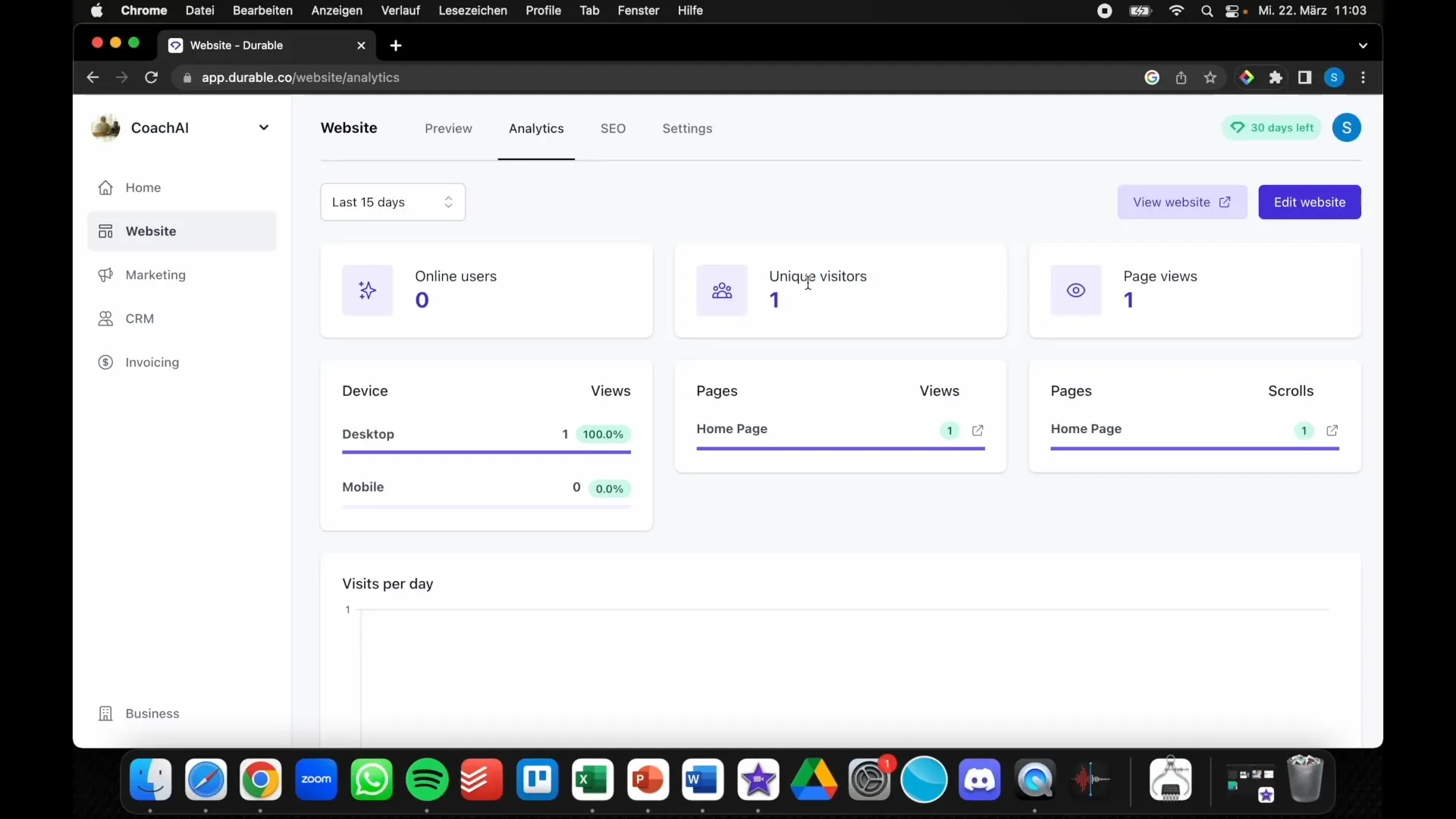This screenshot has height=819, width=1456.
Task: Click the 0.0% Mobile percentage badge
Action: point(610,489)
